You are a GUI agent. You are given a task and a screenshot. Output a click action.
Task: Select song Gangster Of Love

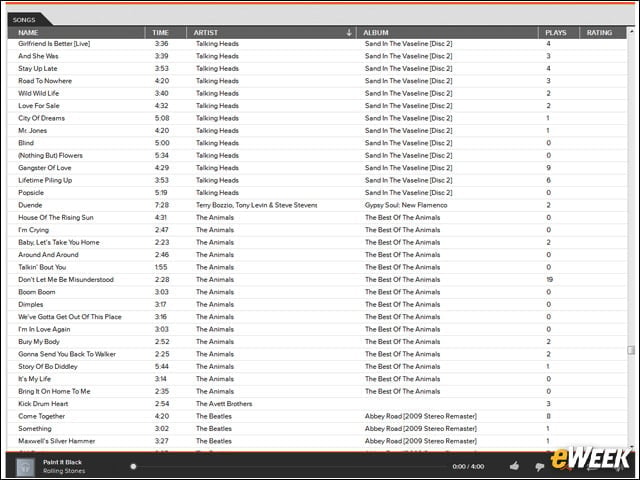pos(44,168)
